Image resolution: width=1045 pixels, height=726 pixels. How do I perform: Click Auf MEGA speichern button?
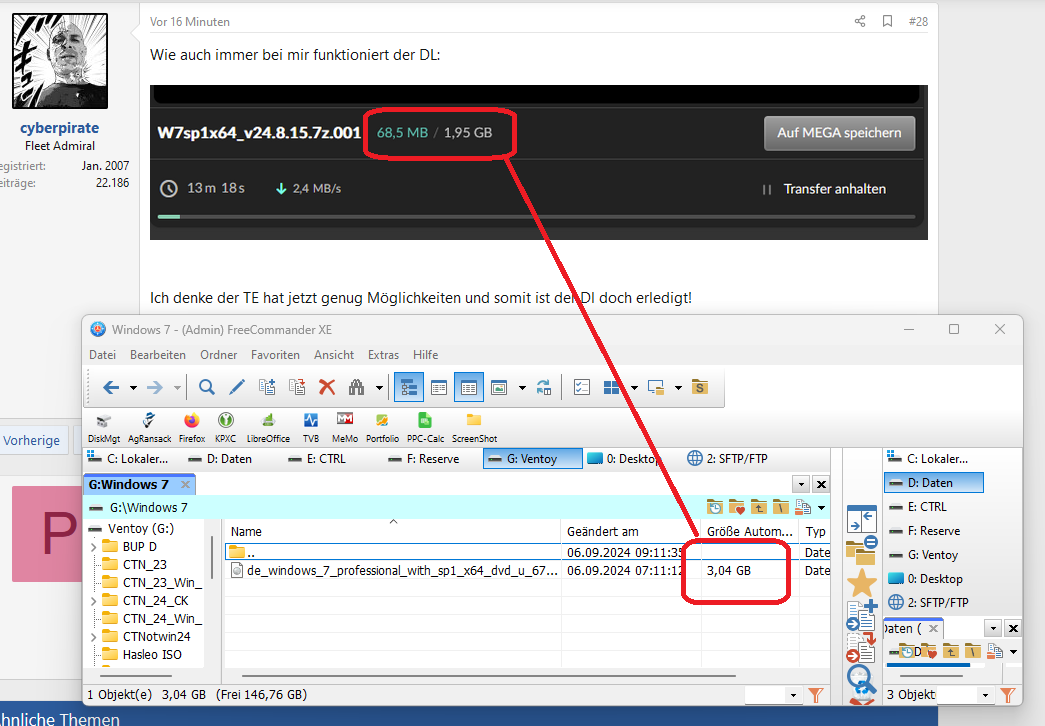(839, 133)
